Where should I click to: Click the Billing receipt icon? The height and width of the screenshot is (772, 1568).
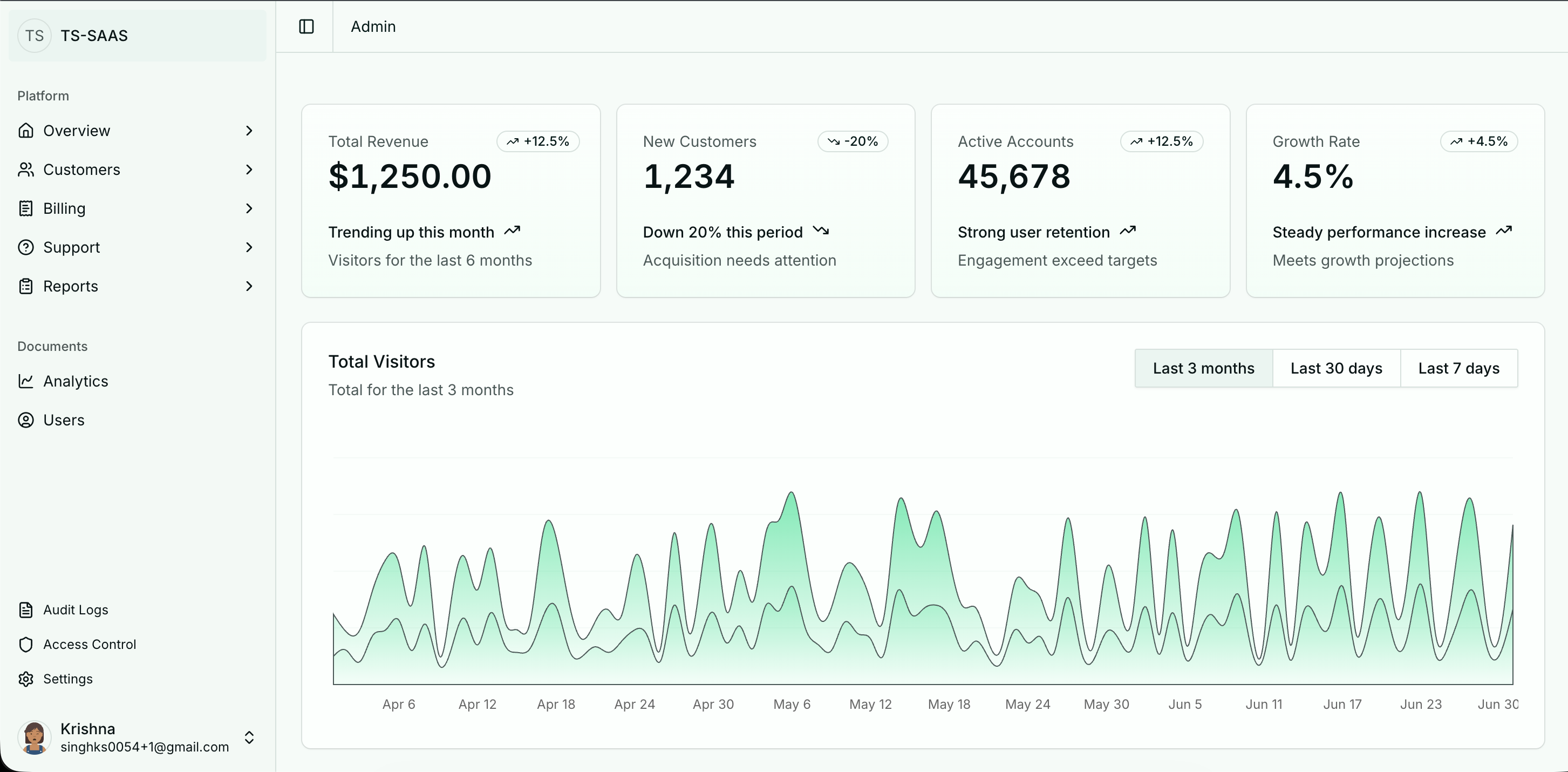point(25,208)
